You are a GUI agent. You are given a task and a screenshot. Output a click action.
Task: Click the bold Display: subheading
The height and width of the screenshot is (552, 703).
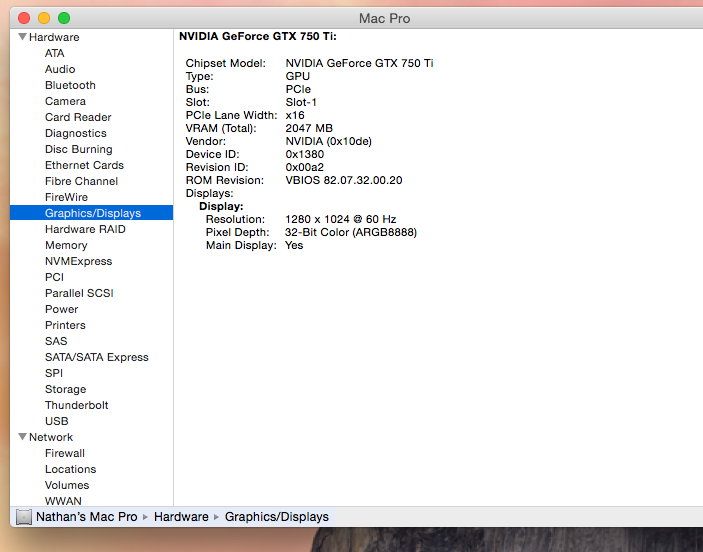tap(221, 206)
